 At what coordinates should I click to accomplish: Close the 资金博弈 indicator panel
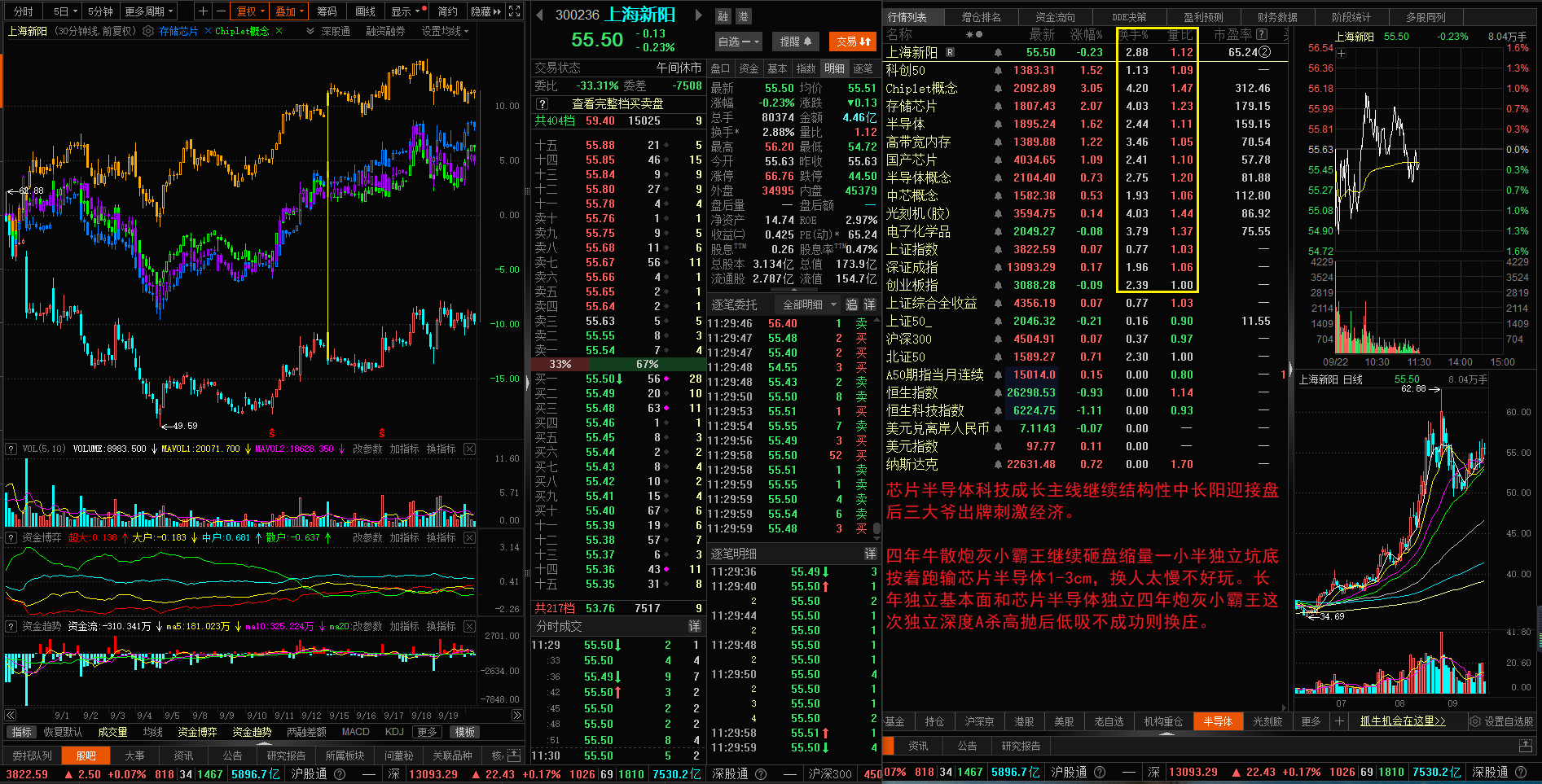469,537
